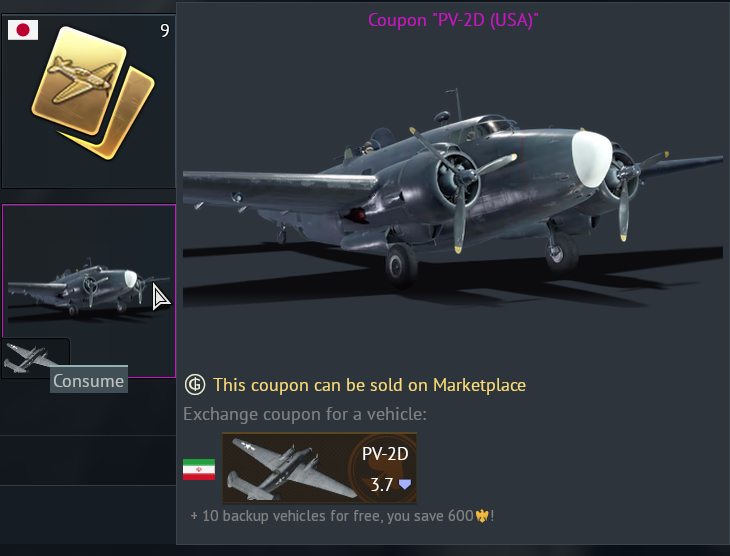The image size is (730, 556).
Task: Click the white nose of the large aircraft
Action: click(591, 158)
